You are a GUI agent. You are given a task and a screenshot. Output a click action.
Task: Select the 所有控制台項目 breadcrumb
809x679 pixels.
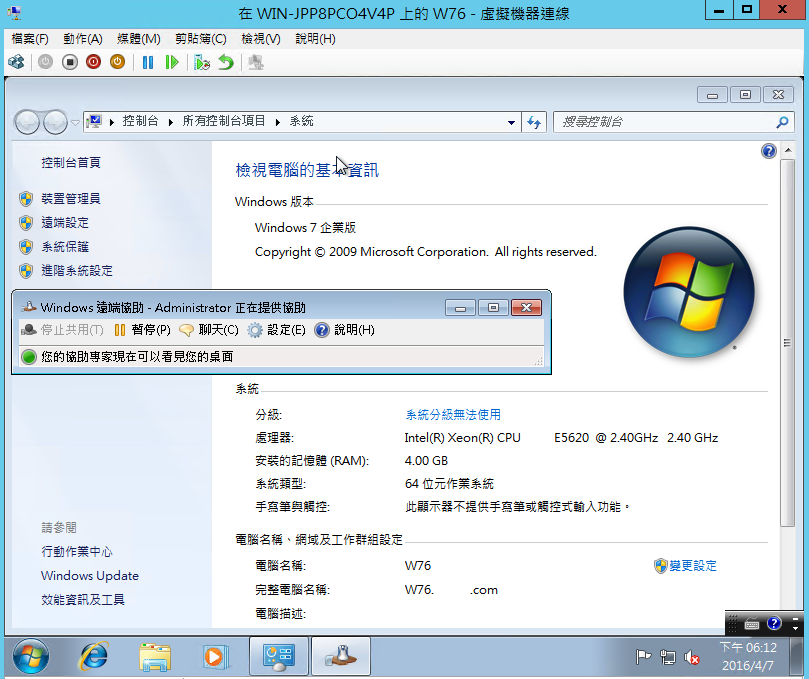click(223, 121)
